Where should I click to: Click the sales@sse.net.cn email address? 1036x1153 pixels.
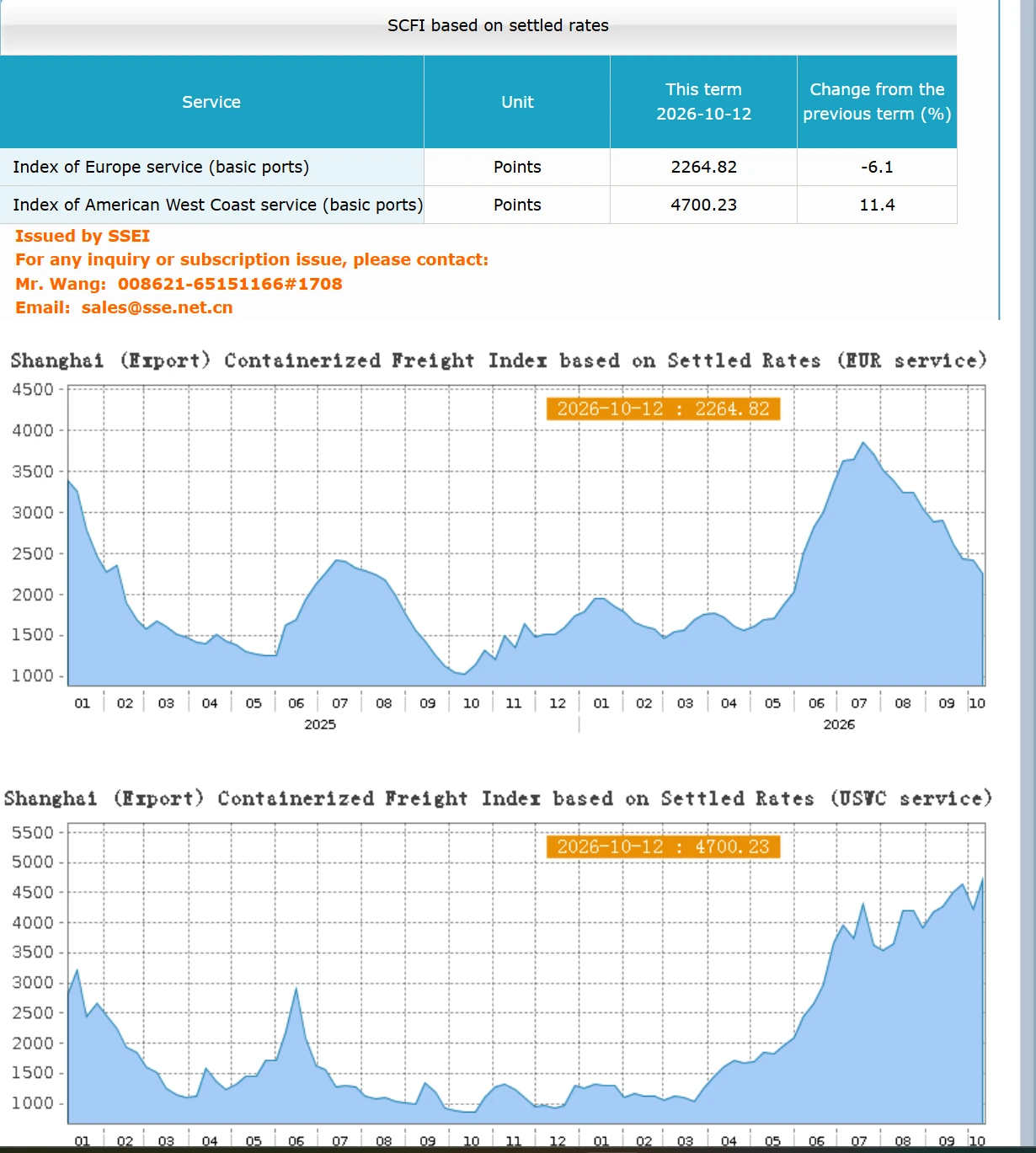tap(157, 307)
